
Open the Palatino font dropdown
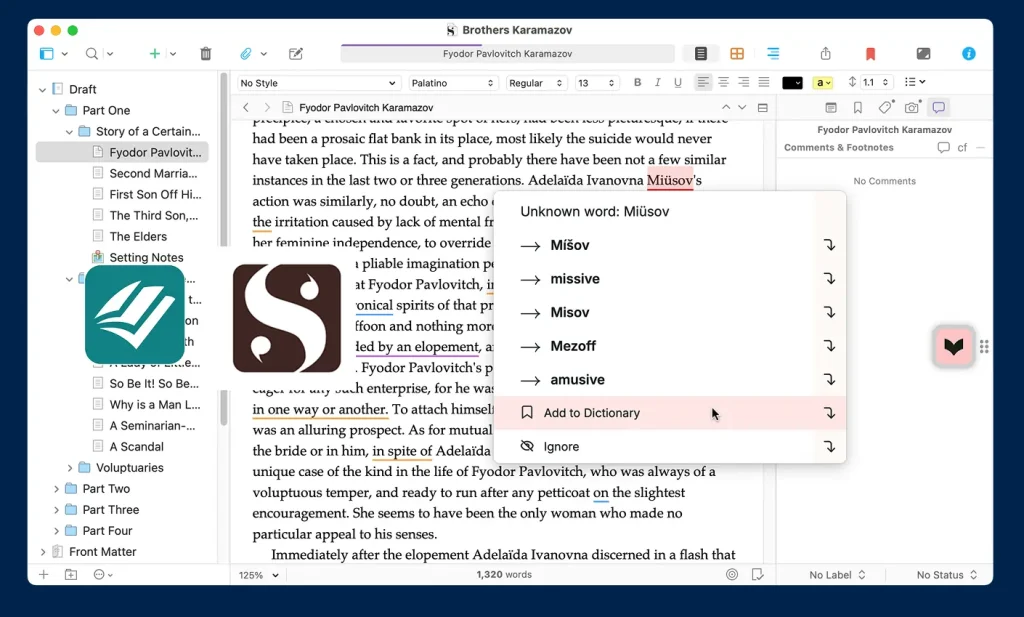(453, 83)
